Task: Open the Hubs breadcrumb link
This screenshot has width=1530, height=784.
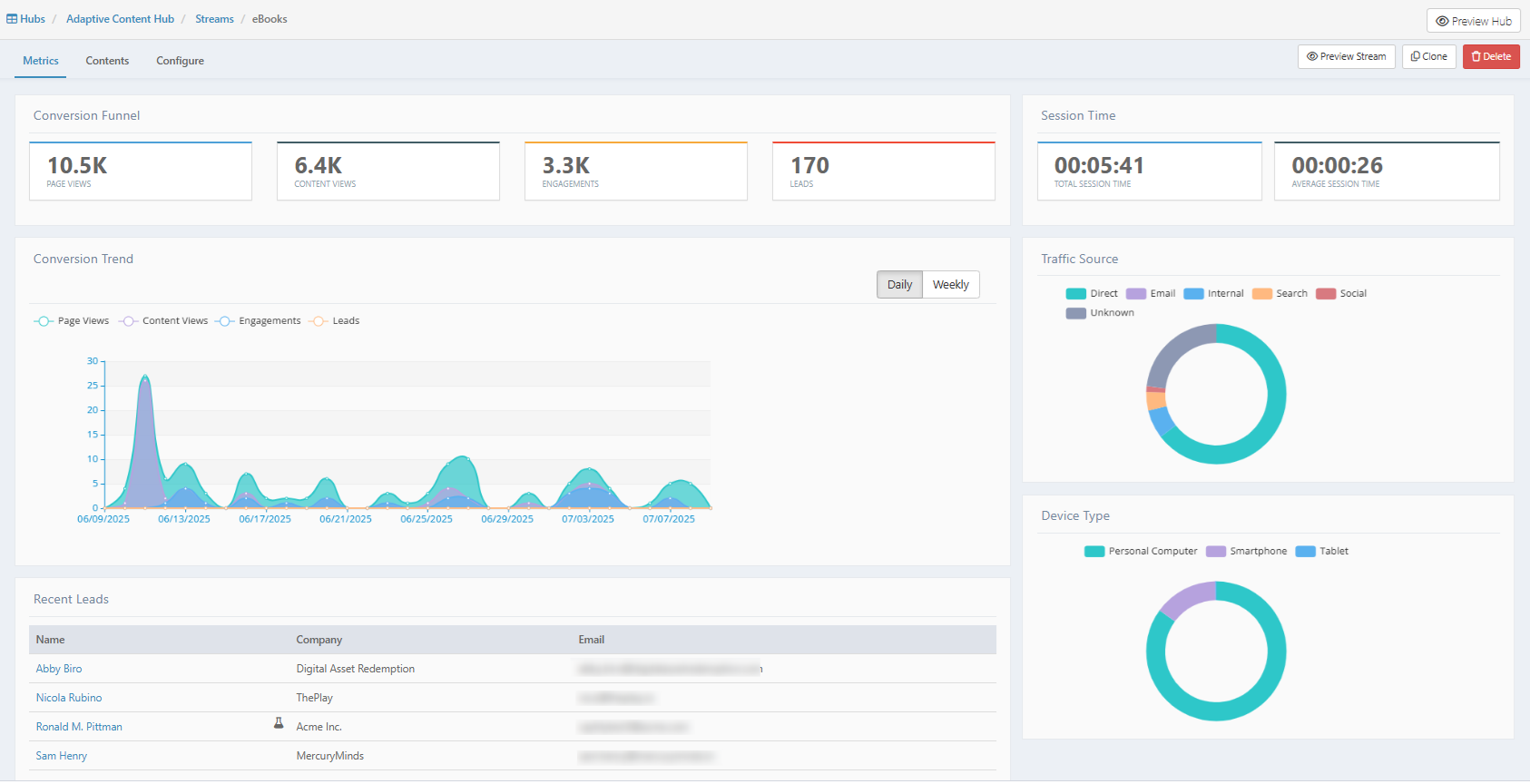Action: (33, 19)
